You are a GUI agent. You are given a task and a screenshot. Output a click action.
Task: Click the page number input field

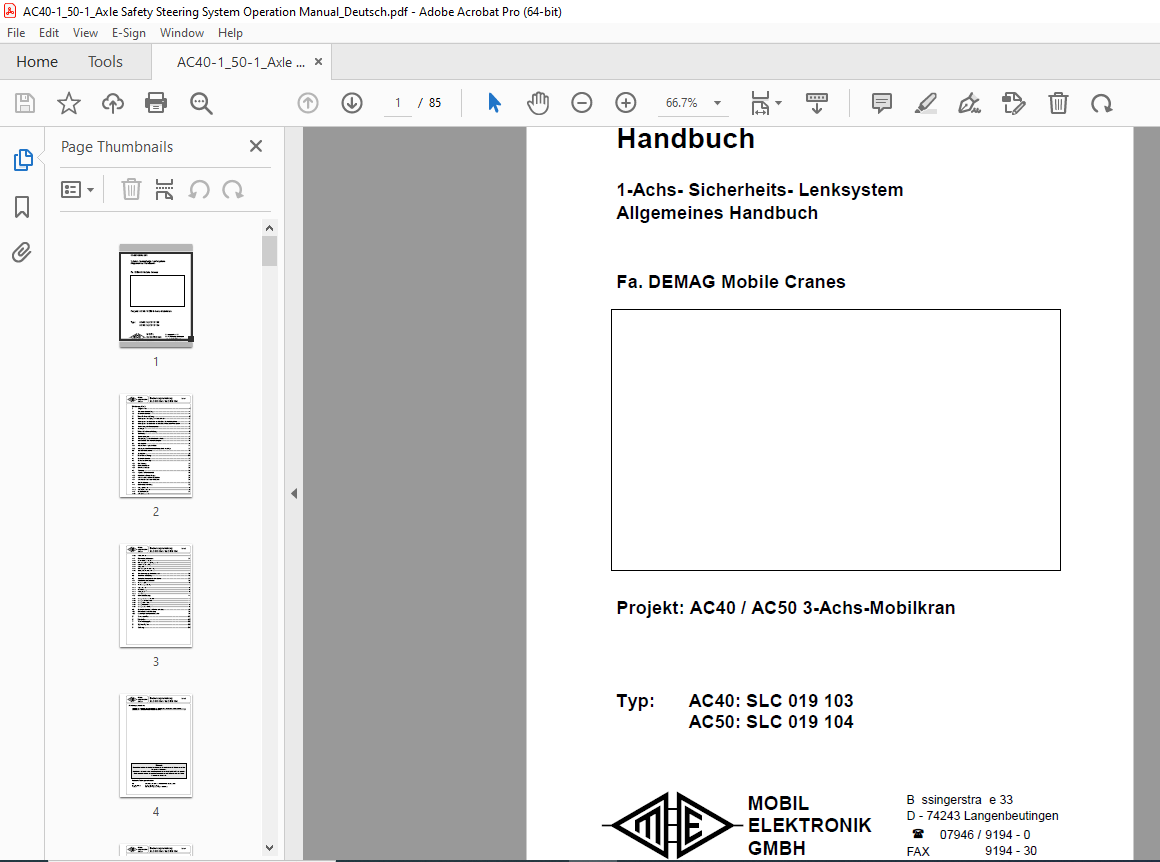398,103
